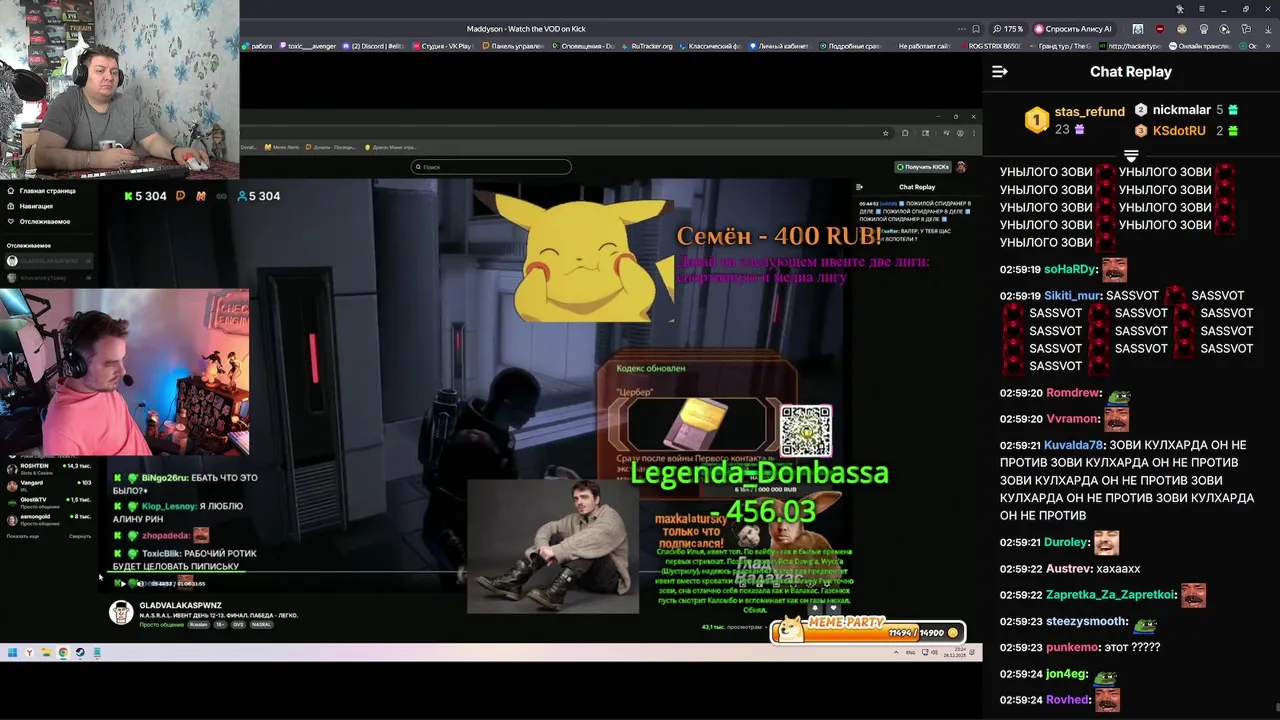Click Romdrew username in chat

pos(1072,393)
